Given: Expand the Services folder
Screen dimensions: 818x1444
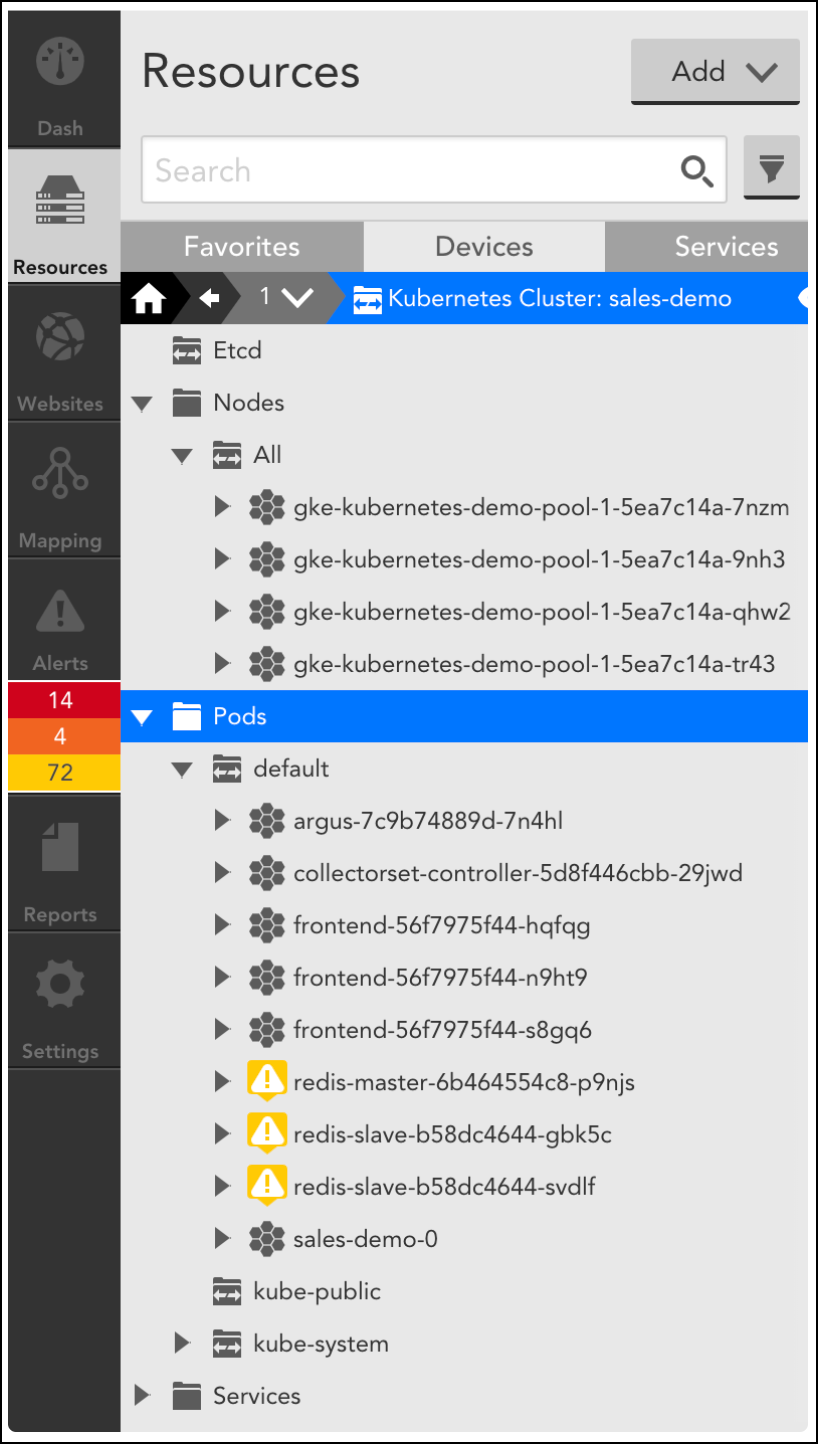Looking at the screenshot, I should click(142, 1395).
